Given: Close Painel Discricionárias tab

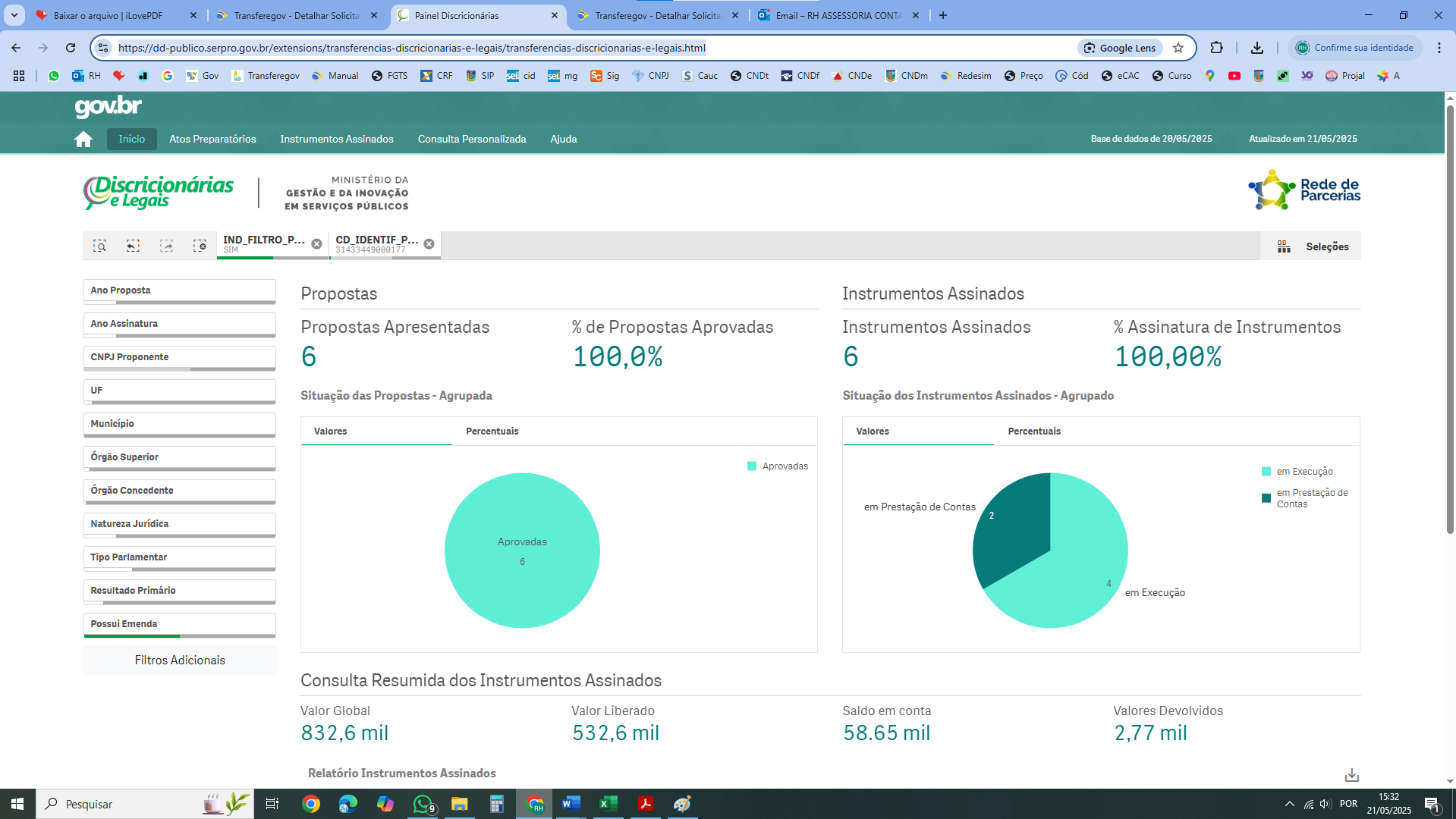Looking at the screenshot, I should coord(555,15).
